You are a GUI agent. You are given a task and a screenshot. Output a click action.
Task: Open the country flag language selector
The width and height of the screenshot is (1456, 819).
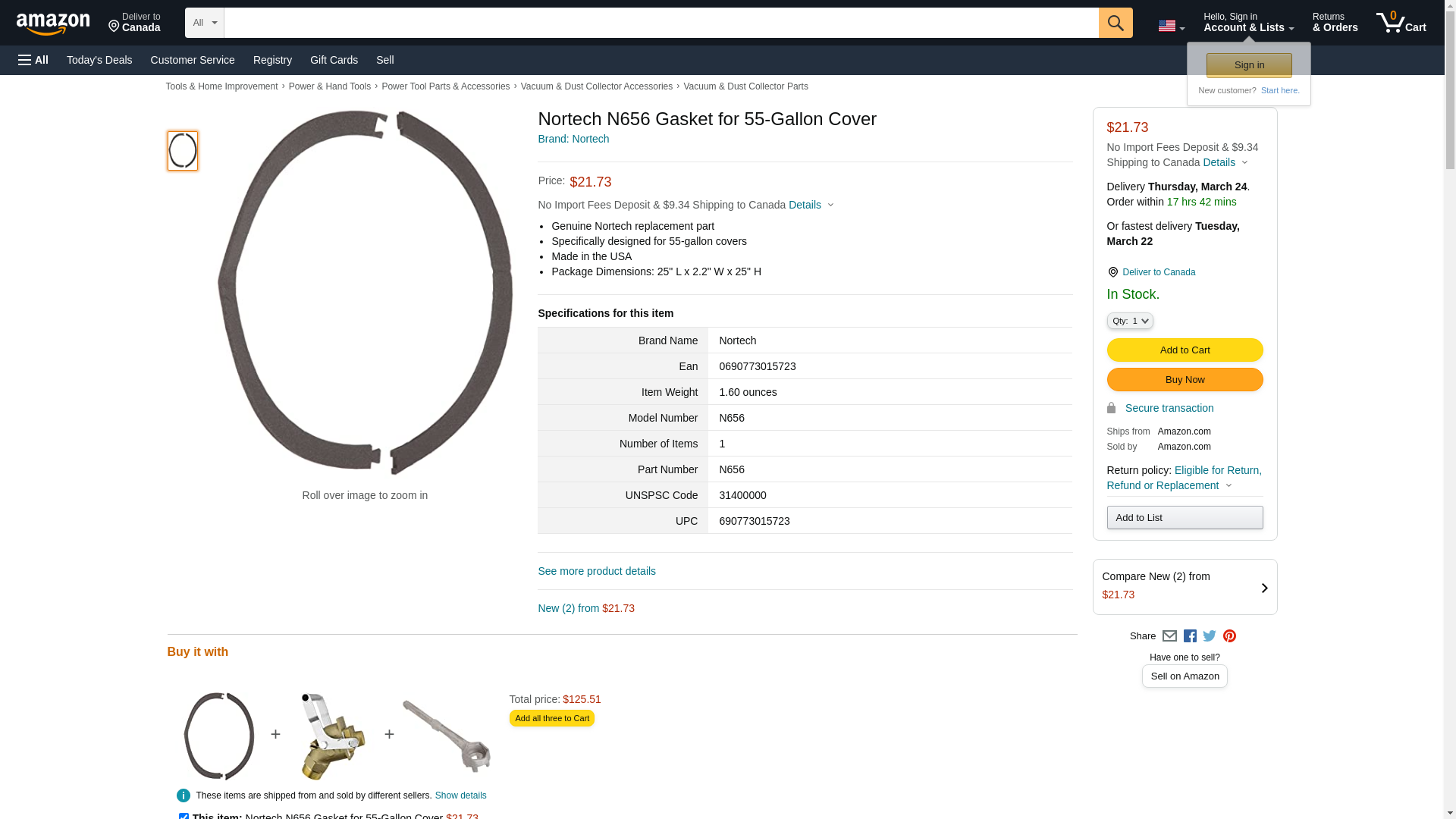tap(1171, 27)
